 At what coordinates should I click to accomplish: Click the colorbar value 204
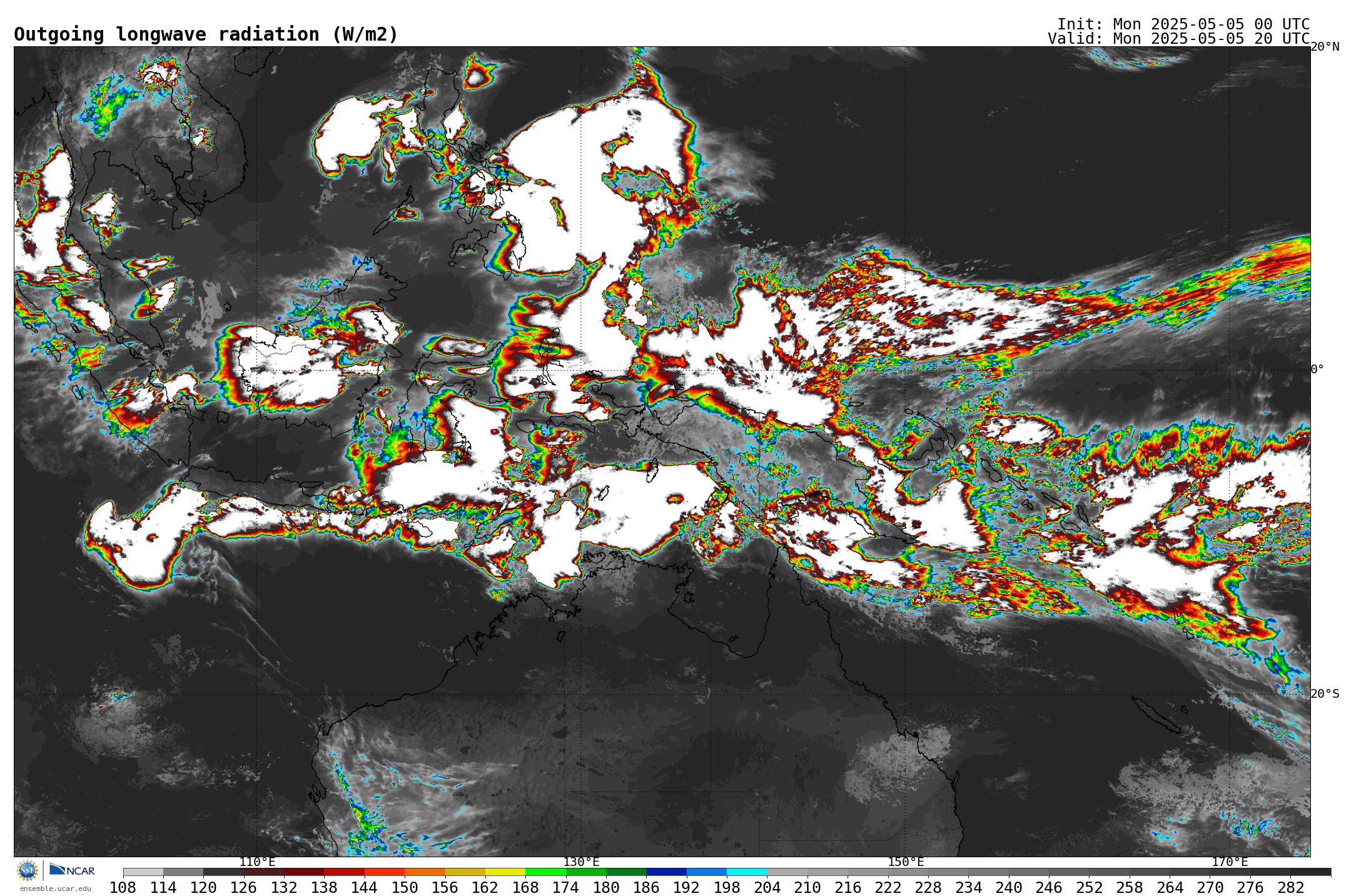tap(767, 888)
